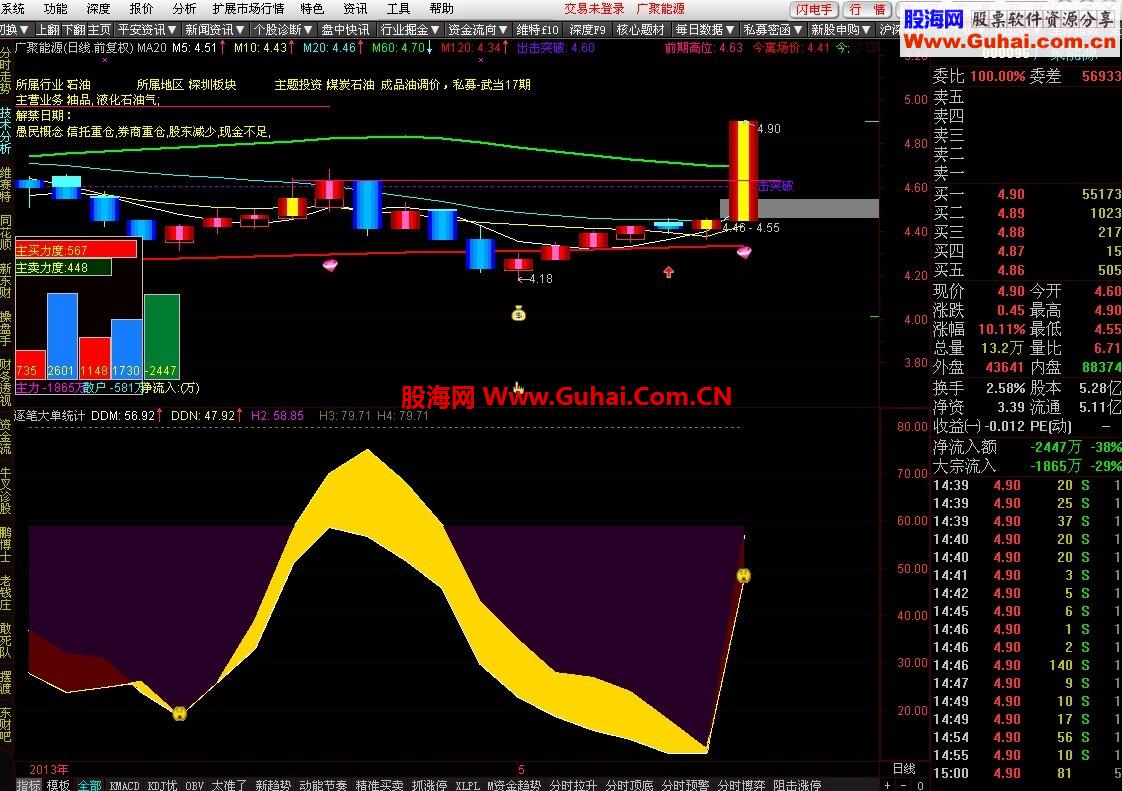Click the 交易未登录 link
This screenshot has width=1122, height=791.
tap(594, 9)
